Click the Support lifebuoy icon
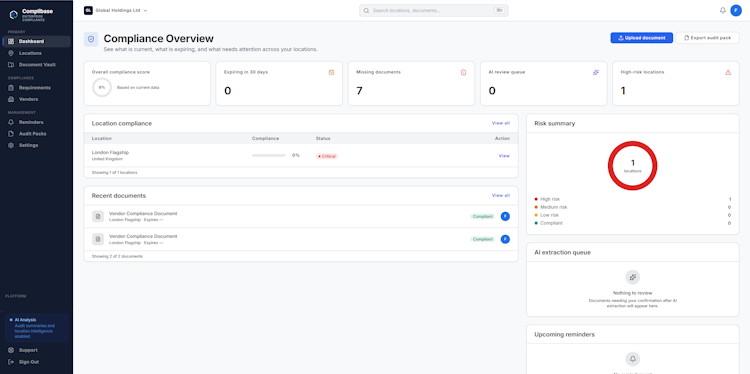This screenshot has height=374, width=750. [11, 350]
